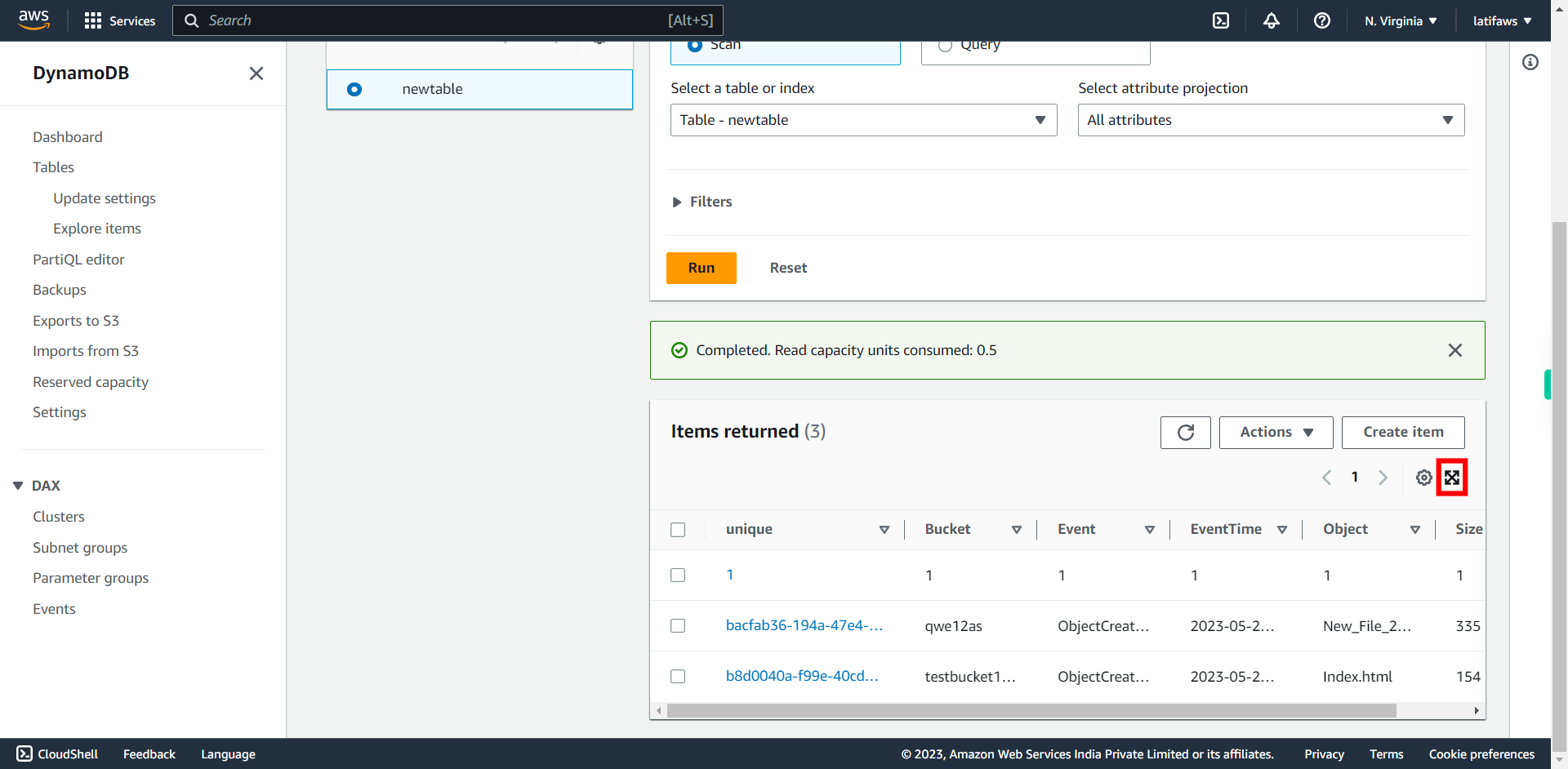Click the table horizontal scrollbar thumb
Screen dimensions: 1568x769
click(1031, 711)
